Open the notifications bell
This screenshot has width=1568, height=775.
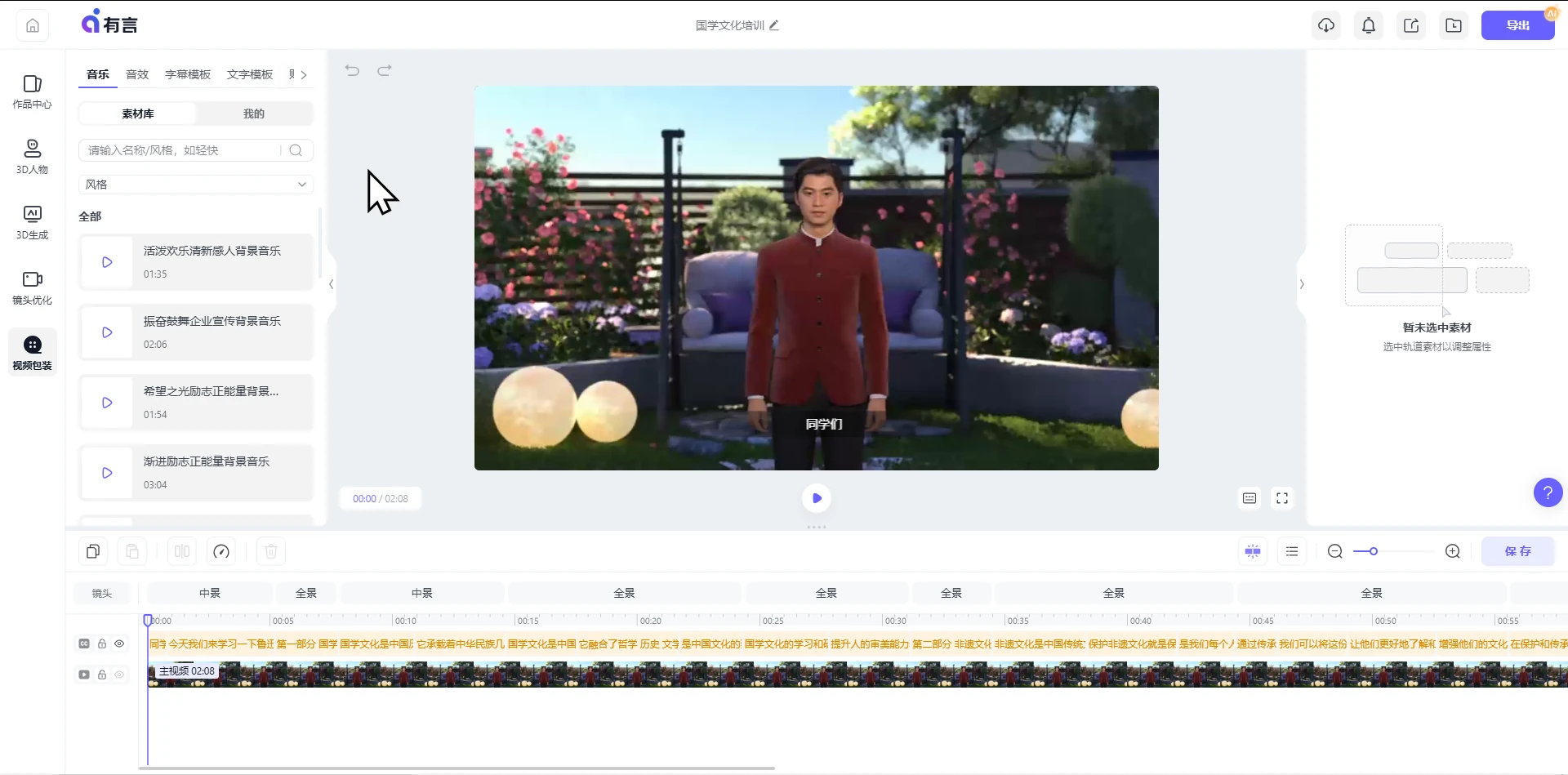pos(1369,25)
